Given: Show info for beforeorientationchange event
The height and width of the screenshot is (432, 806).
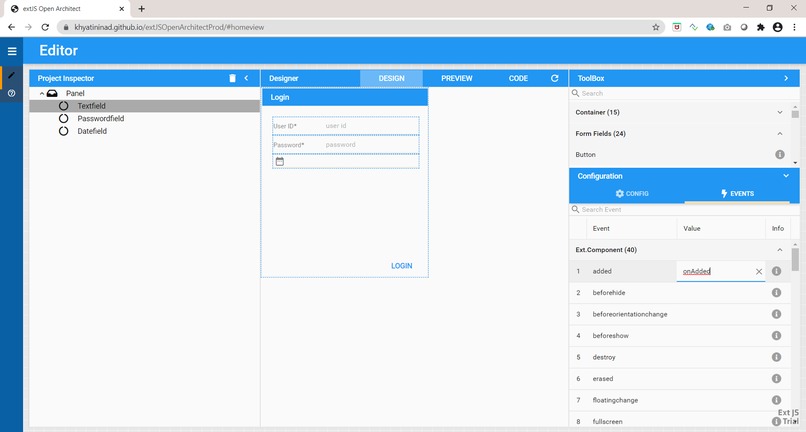Looking at the screenshot, I should coord(776,314).
